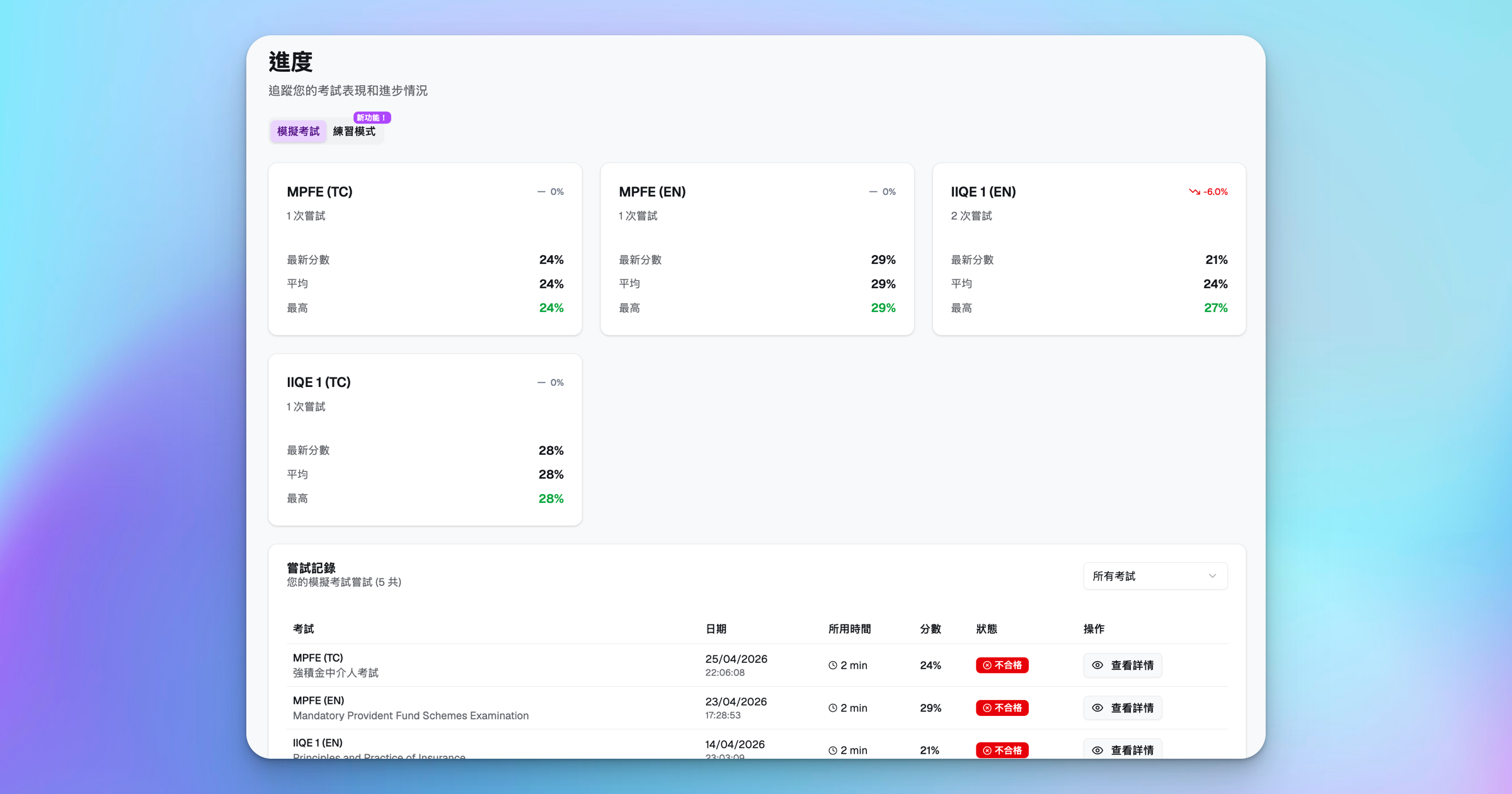This screenshot has width=1512, height=794.
Task: Click the eye icon in MPFE (TC) row
Action: (x=1097, y=665)
